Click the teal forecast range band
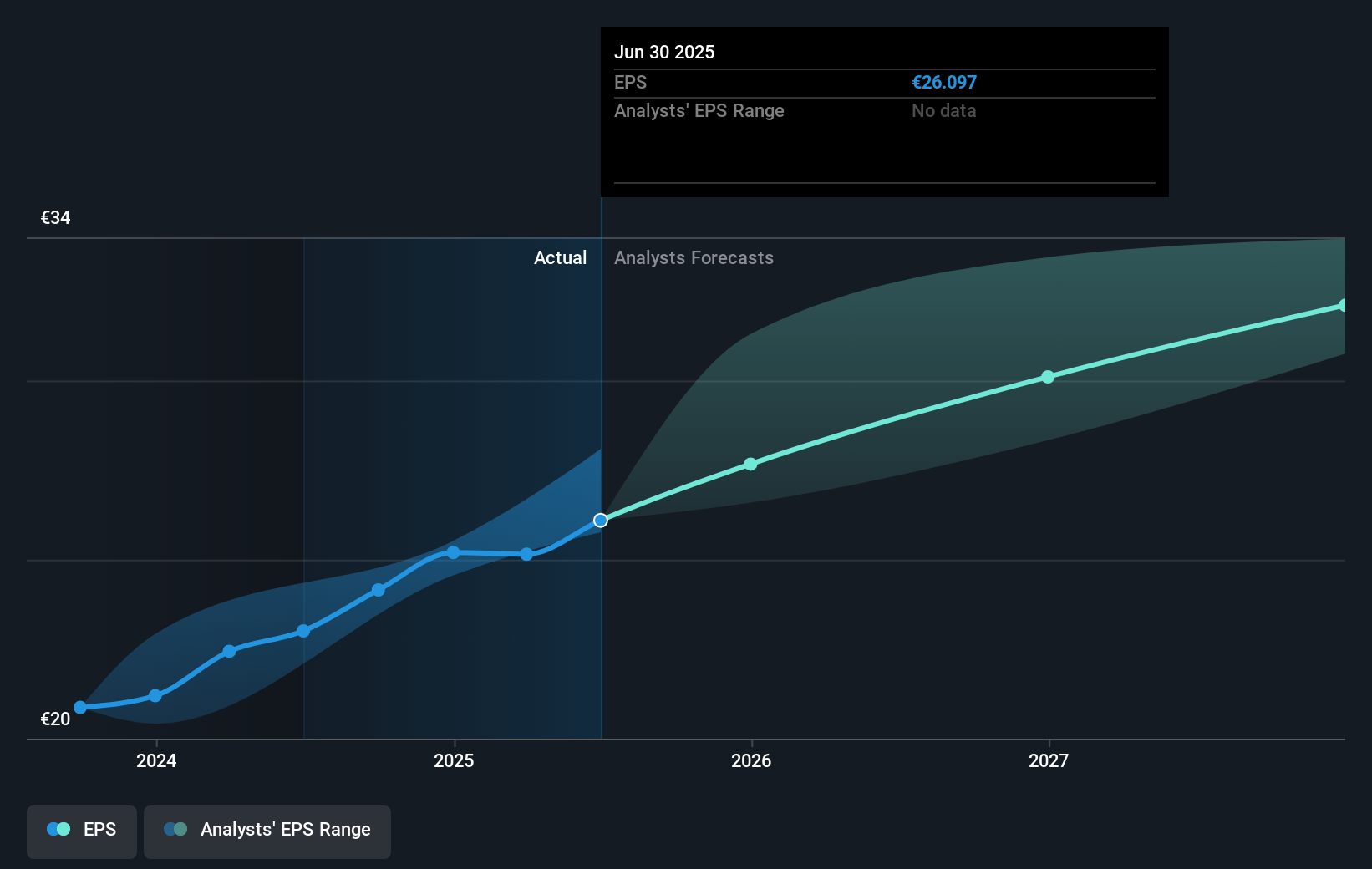 (x=919, y=334)
